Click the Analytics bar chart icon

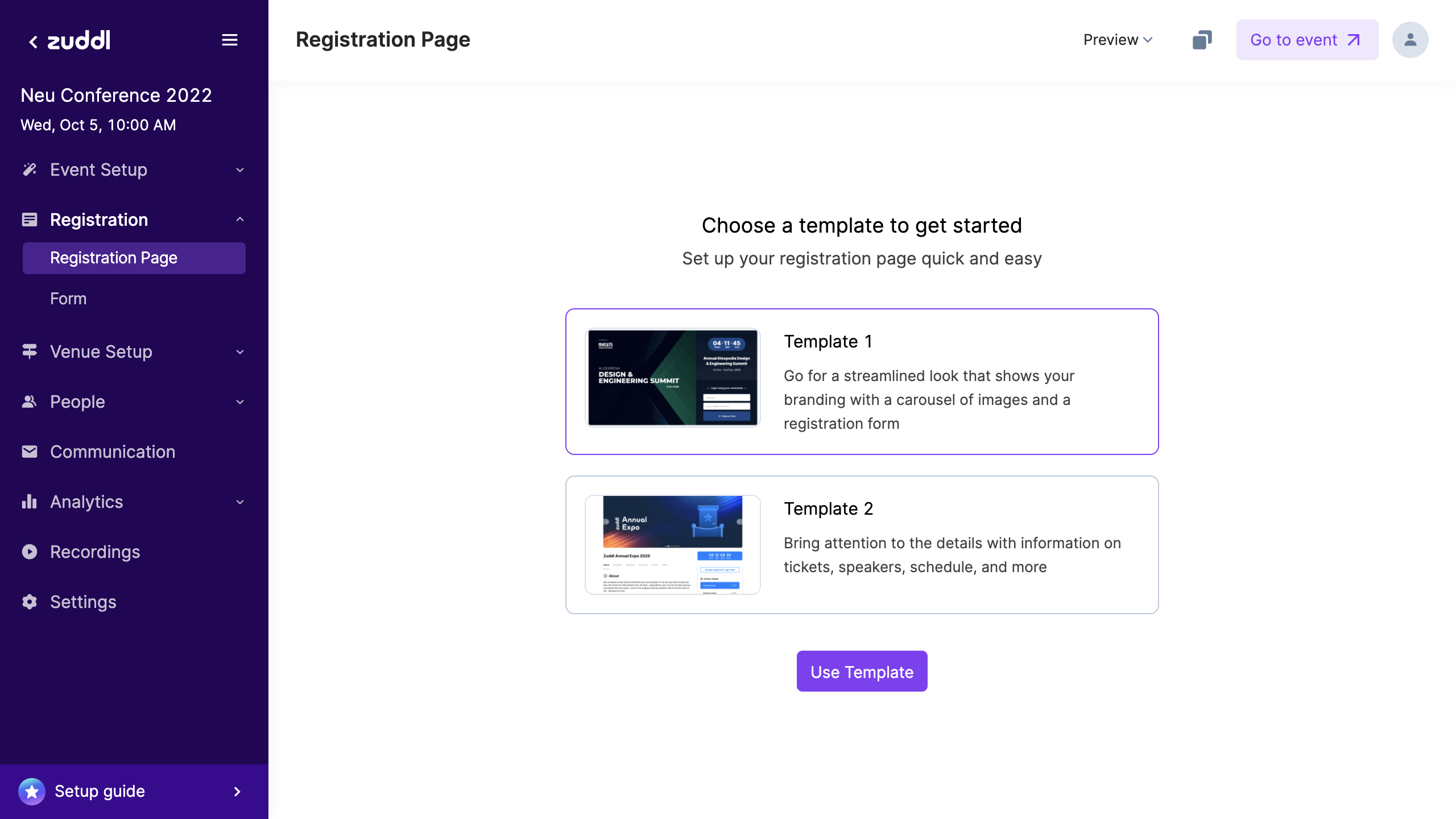[30, 502]
